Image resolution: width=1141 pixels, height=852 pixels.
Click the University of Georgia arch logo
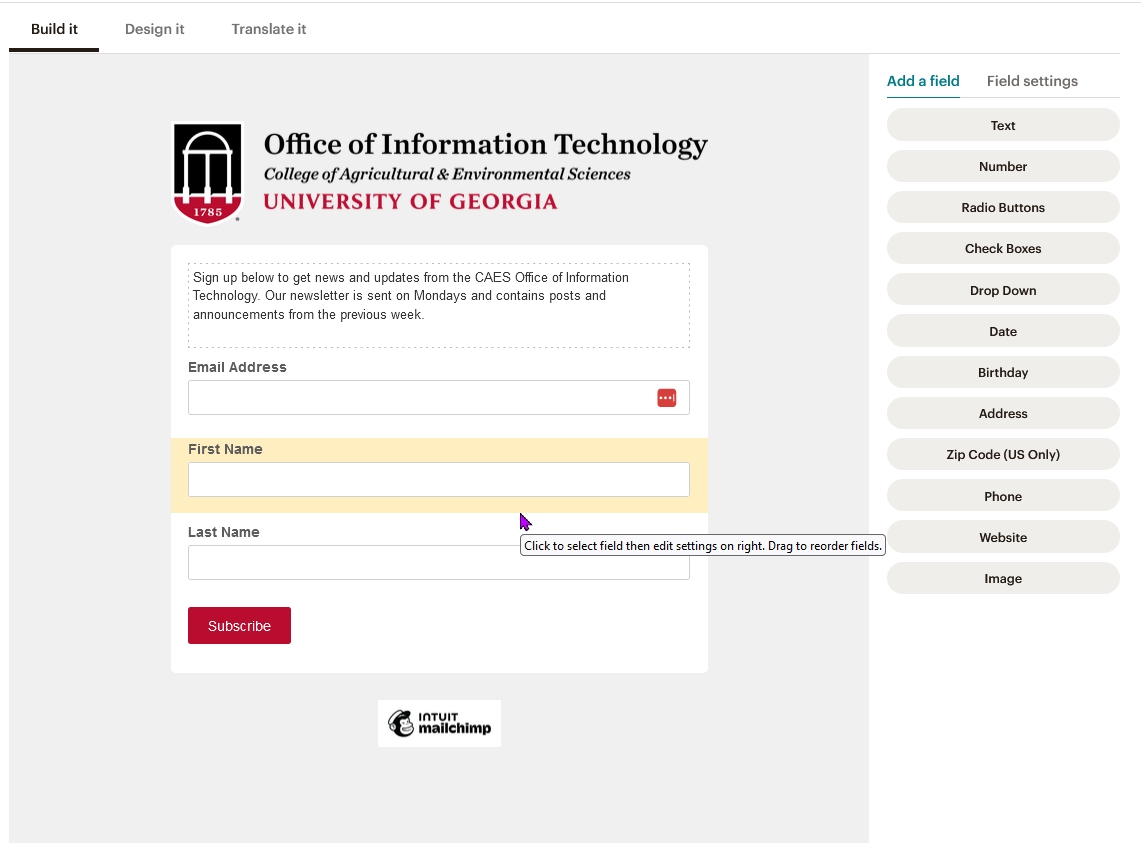tap(207, 172)
